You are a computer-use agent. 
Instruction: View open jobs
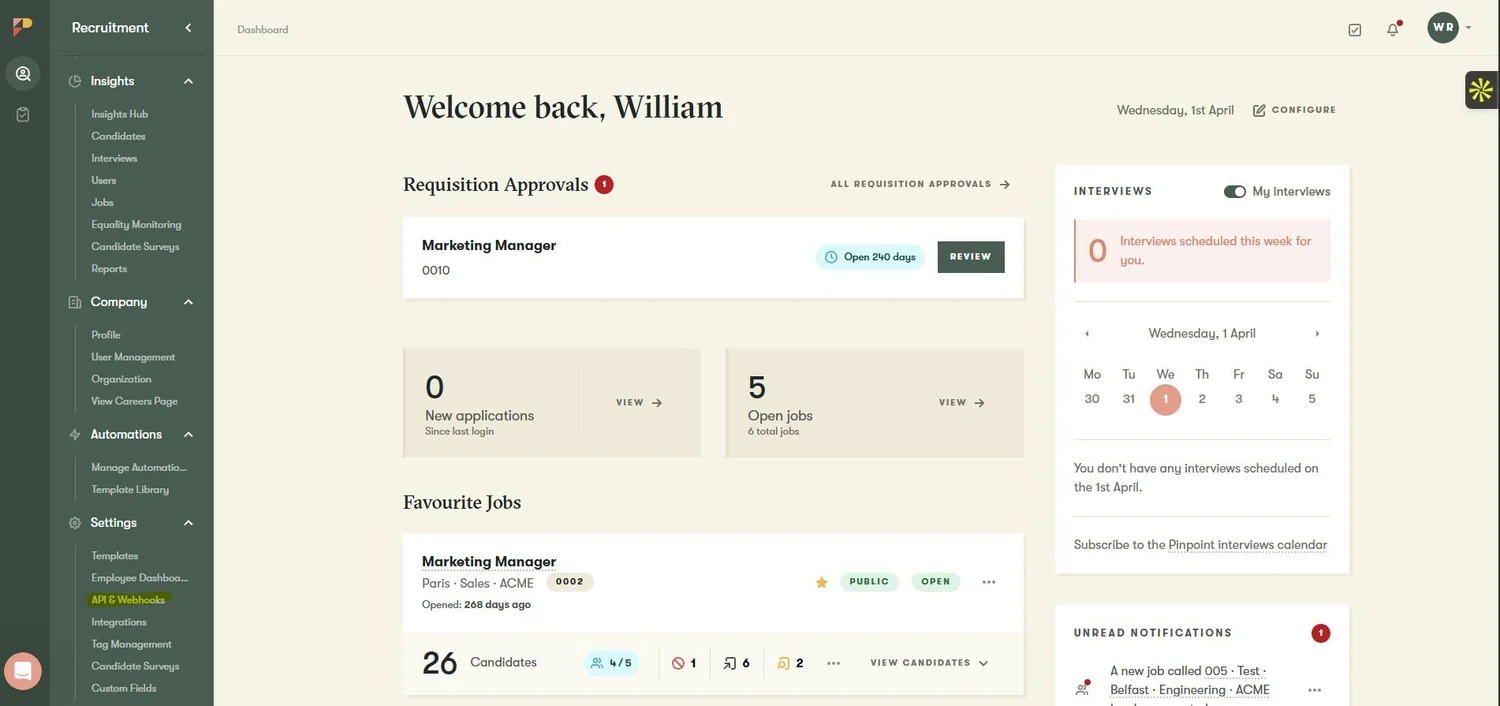point(962,403)
